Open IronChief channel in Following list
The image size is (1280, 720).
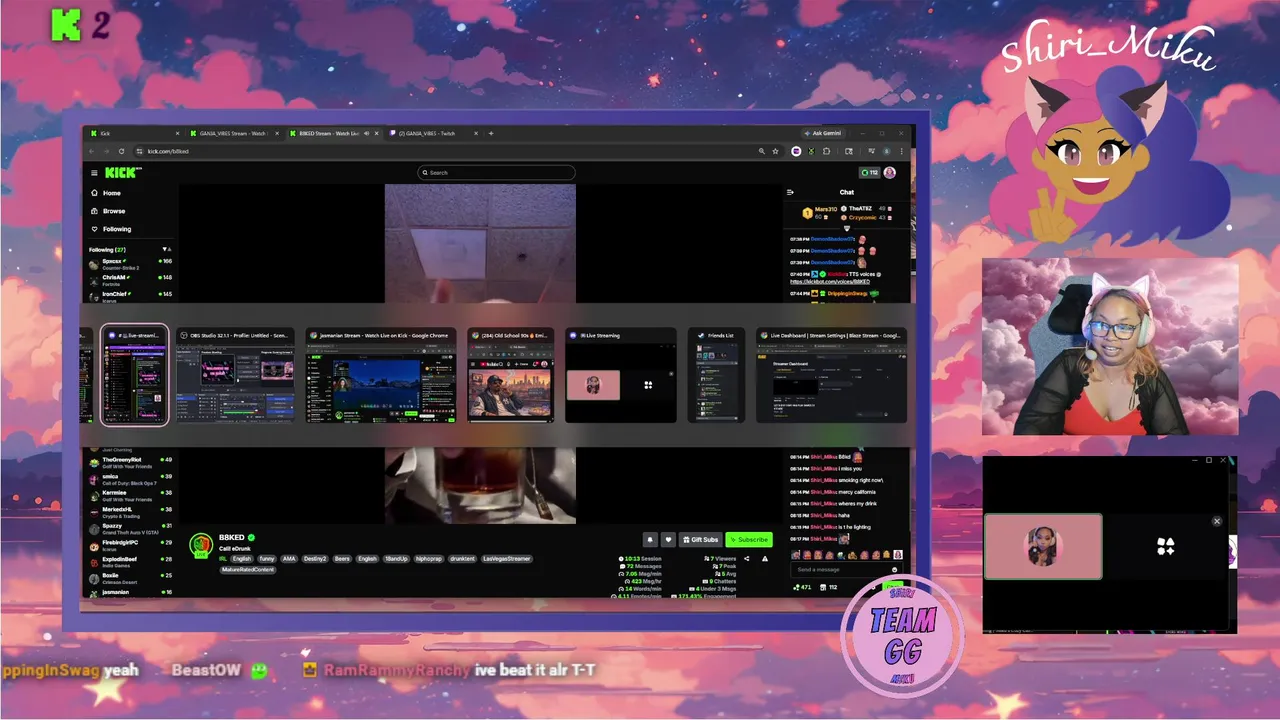click(130, 296)
